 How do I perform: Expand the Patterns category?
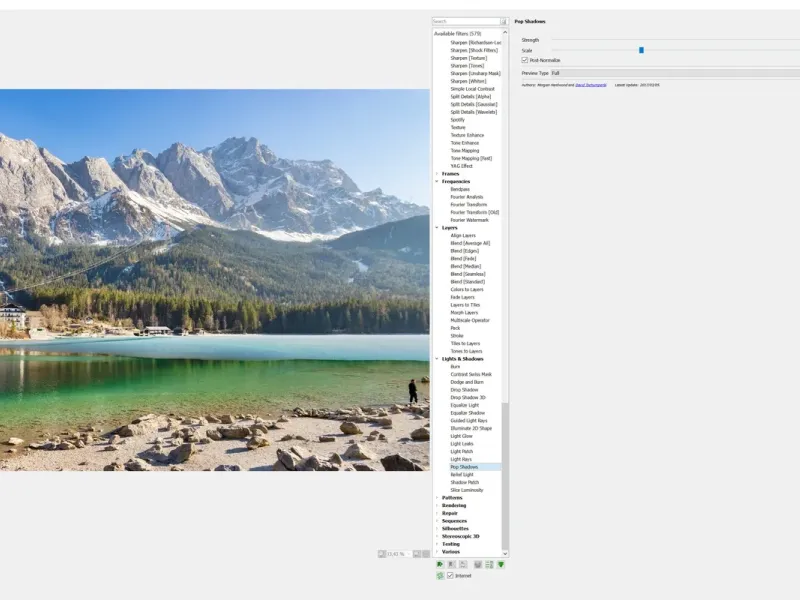click(437, 497)
